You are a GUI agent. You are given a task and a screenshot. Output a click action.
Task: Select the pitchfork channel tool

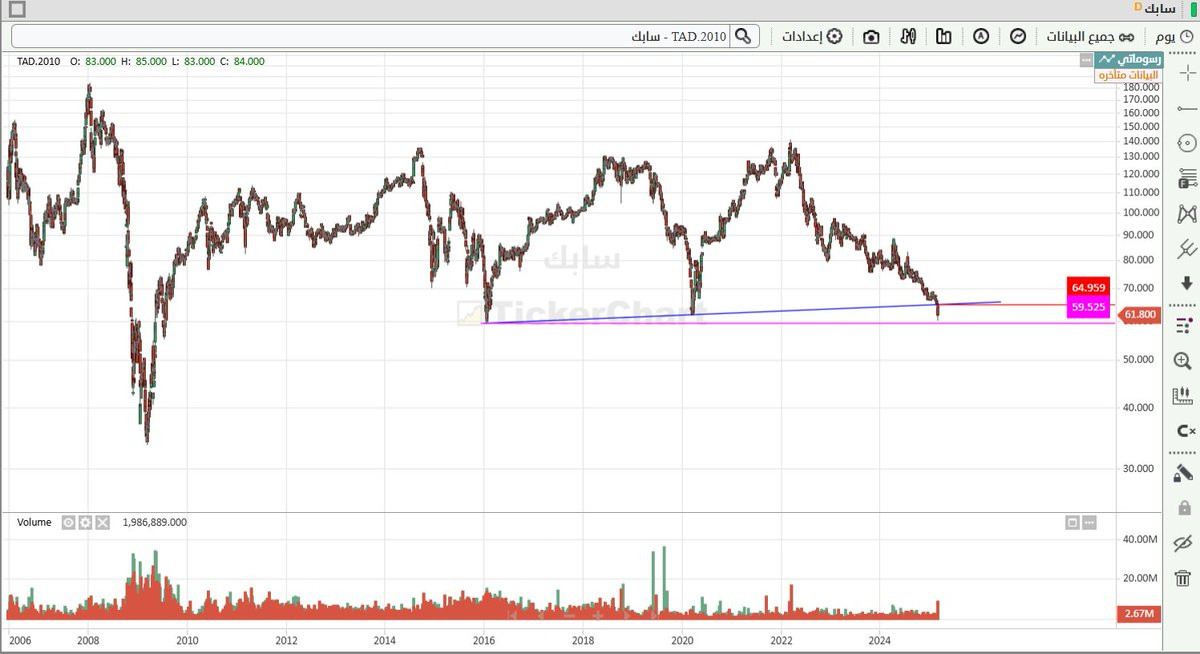click(x=1186, y=248)
